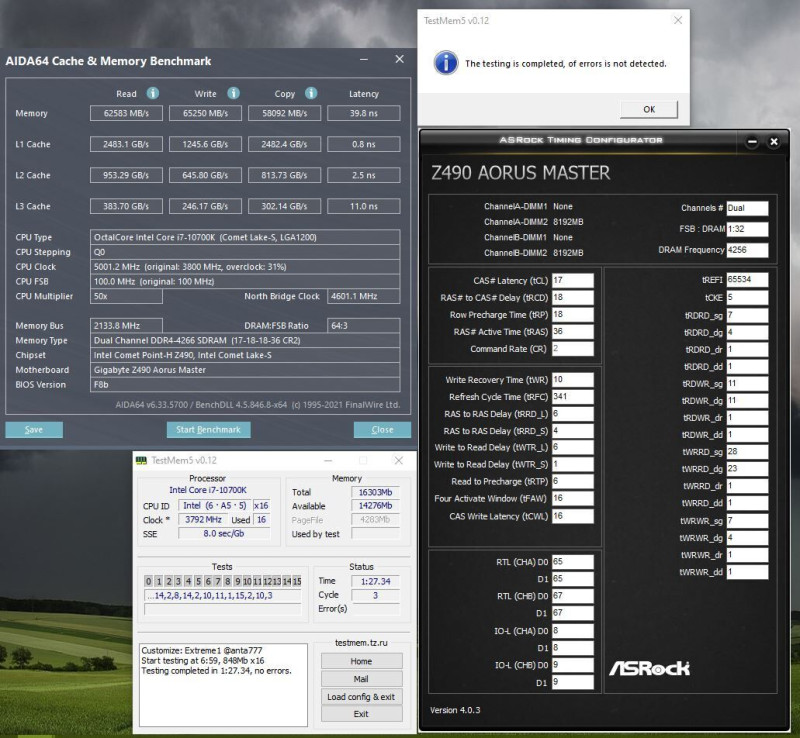Image resolution: width=800 pixels, height=738 pixels.
Task: Click the Motherboard field in AIDA64
Action: coord(245,370)
